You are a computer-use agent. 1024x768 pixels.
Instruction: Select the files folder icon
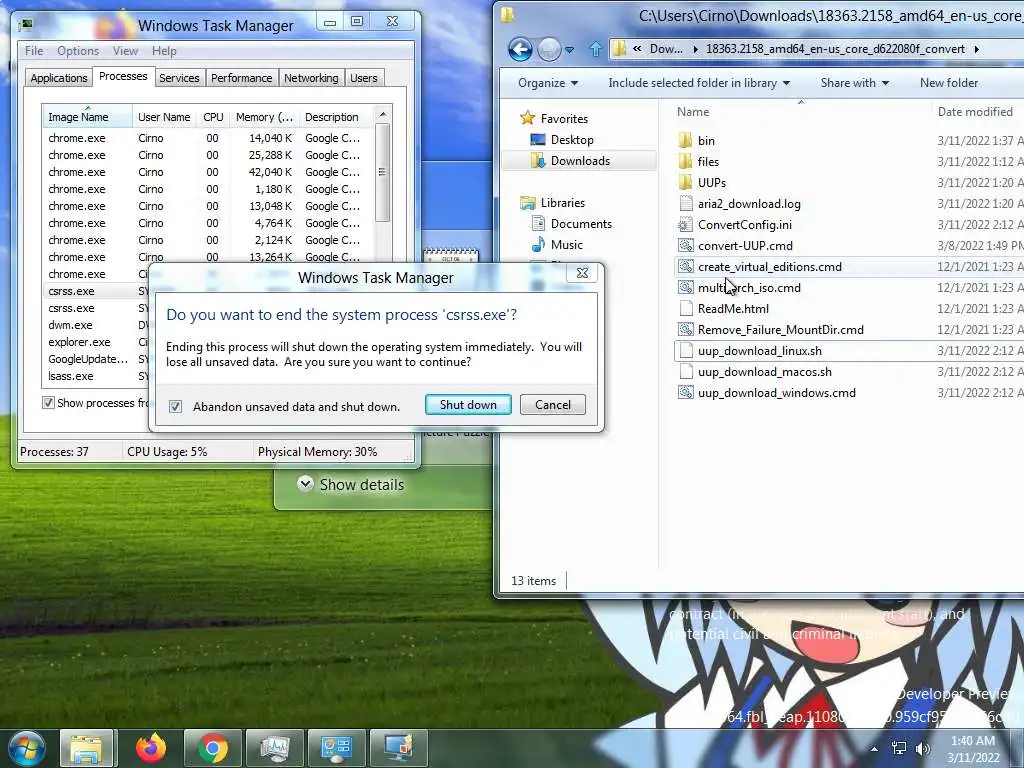click(x=685, y=161)
